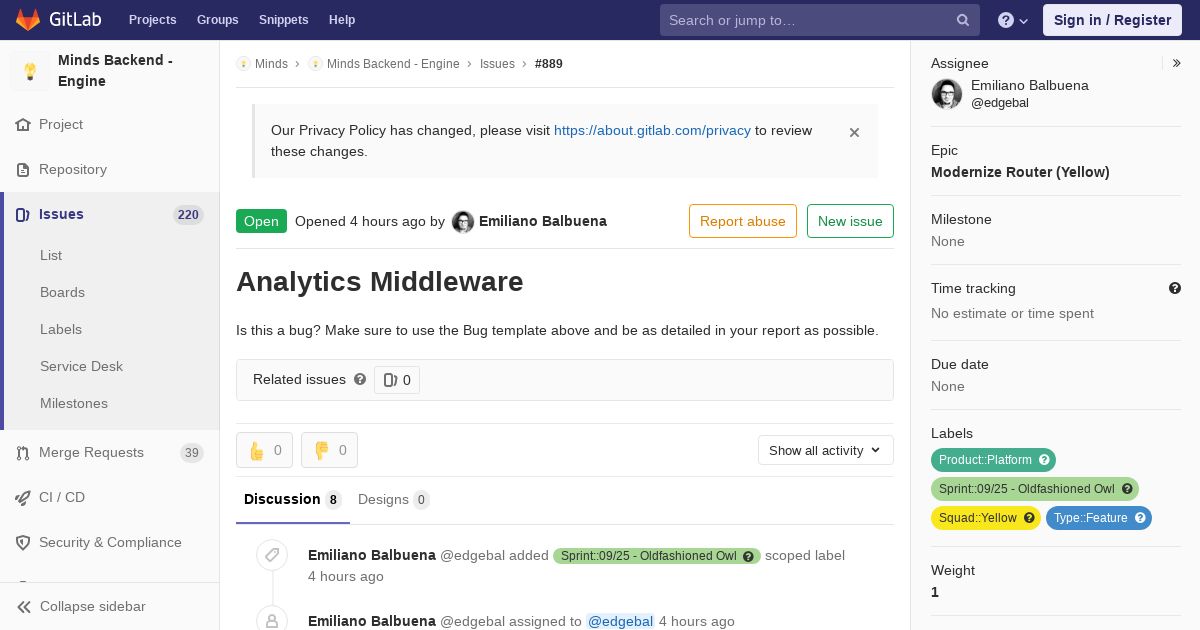
Task: Click the @edgebal mention link
Action: (620, 621)
